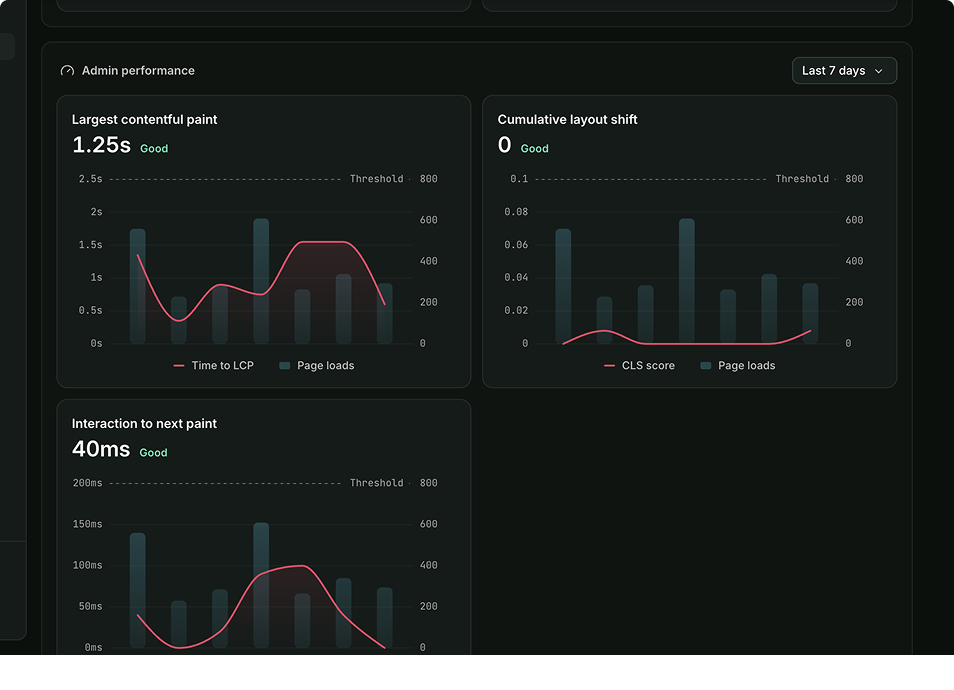The width and height of the screenshot is (954, 690).
Task: Toggle Page loads legend in CLS chart
Action: [737, 366]
